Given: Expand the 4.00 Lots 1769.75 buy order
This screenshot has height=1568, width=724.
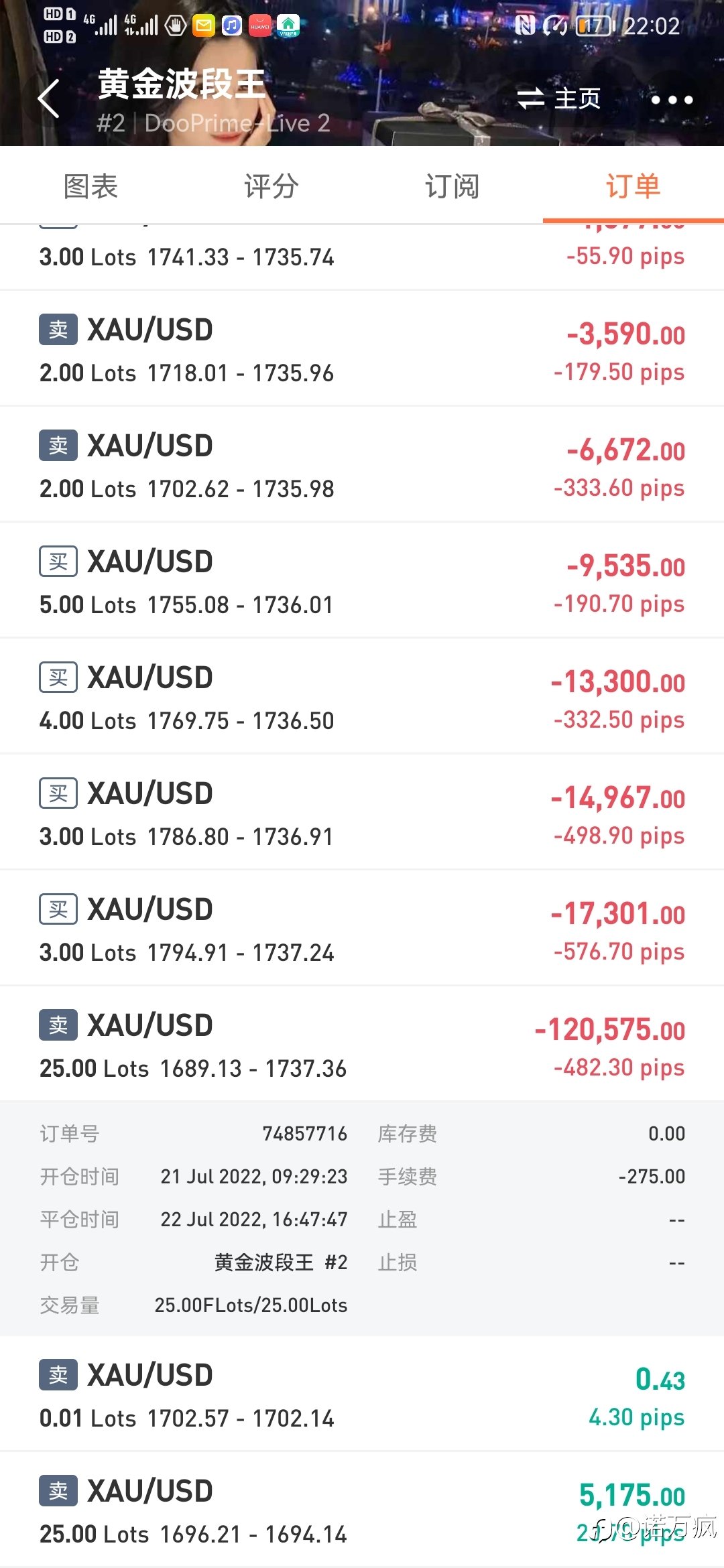Looking at the screenshot, I should 362,696.
